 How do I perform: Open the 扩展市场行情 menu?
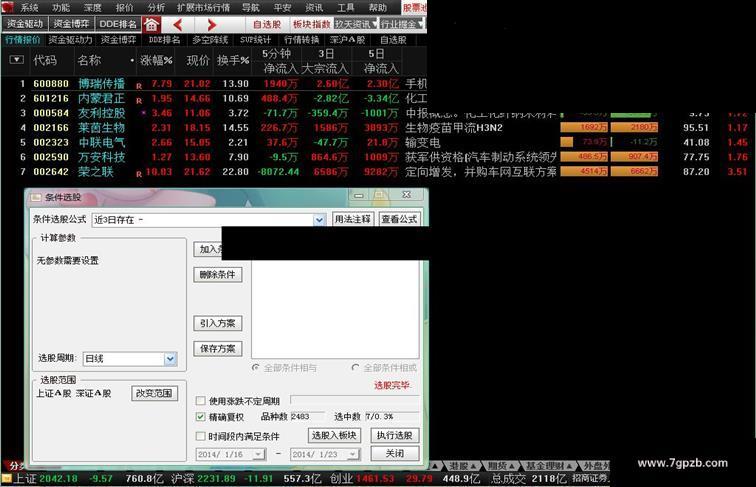point(203,8)
